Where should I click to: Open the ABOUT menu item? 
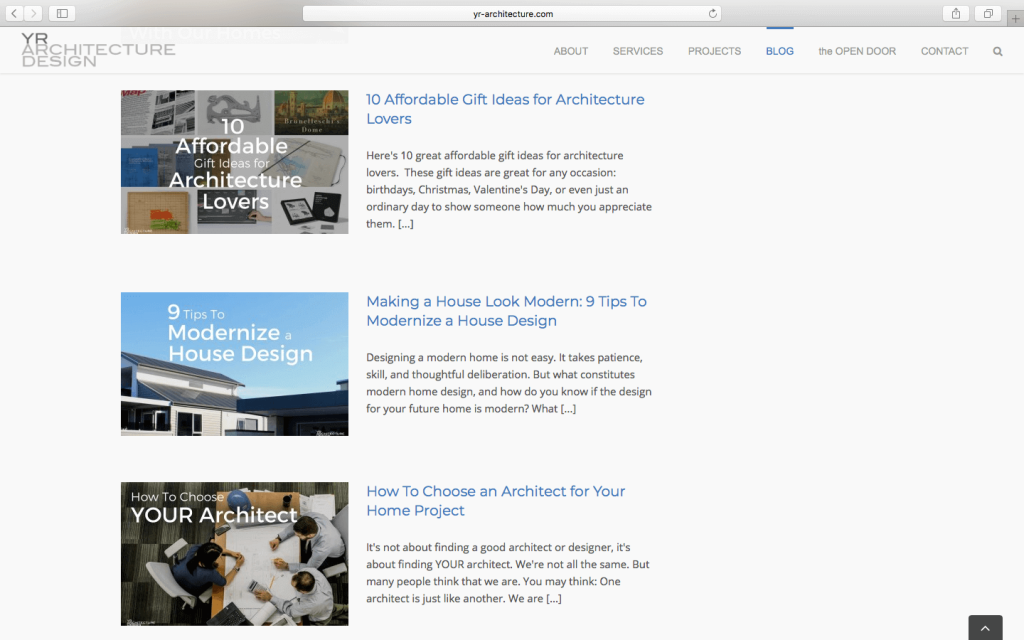(570, 51)
